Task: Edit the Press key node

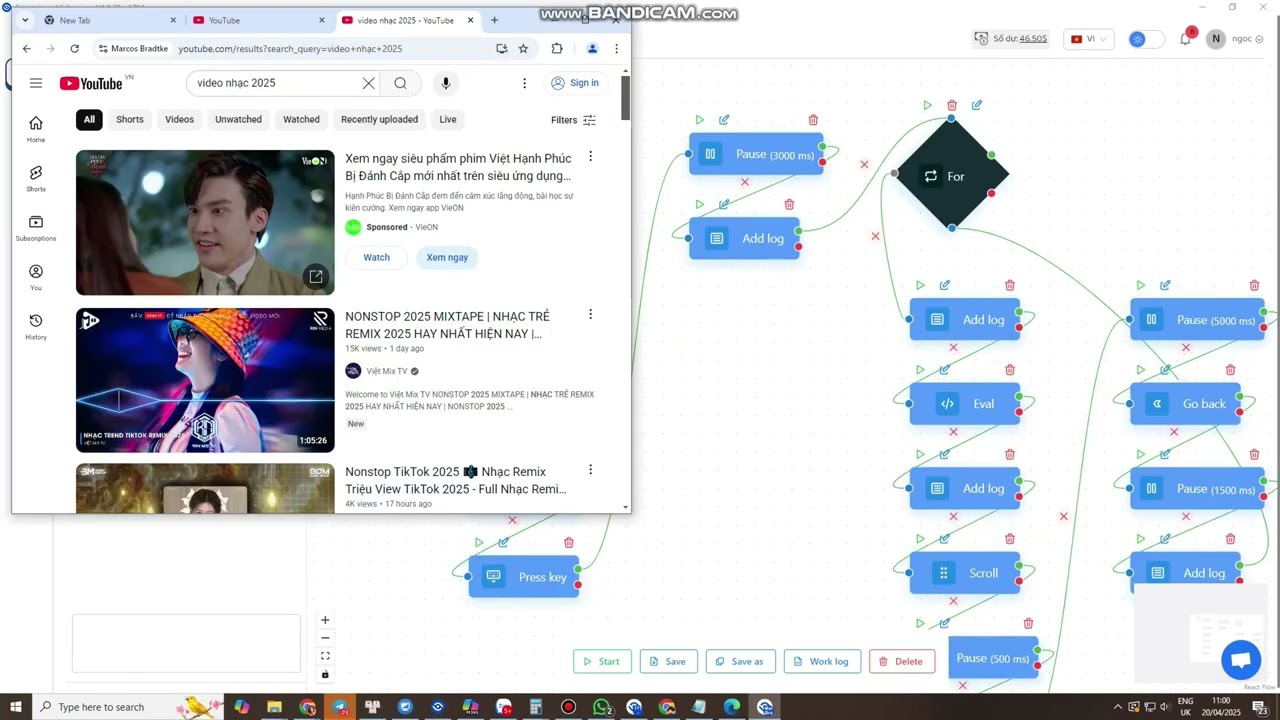Action: coord(504,543)
